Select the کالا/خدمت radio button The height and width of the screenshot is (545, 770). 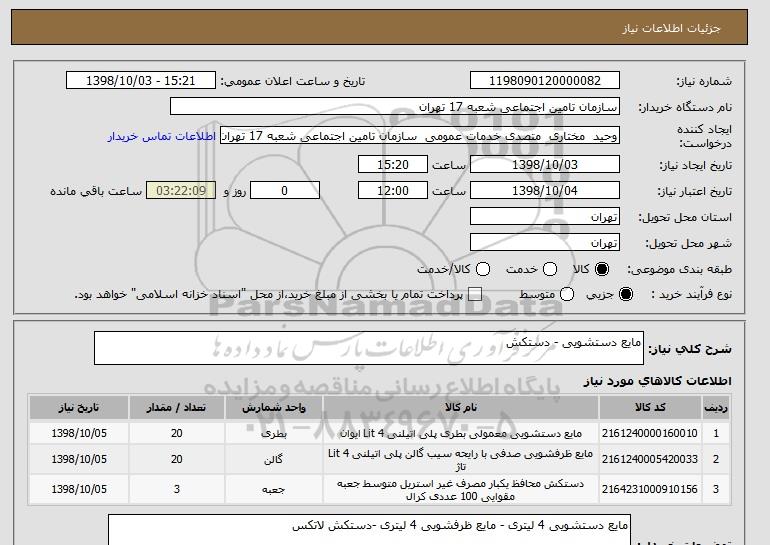click(483, 269)
